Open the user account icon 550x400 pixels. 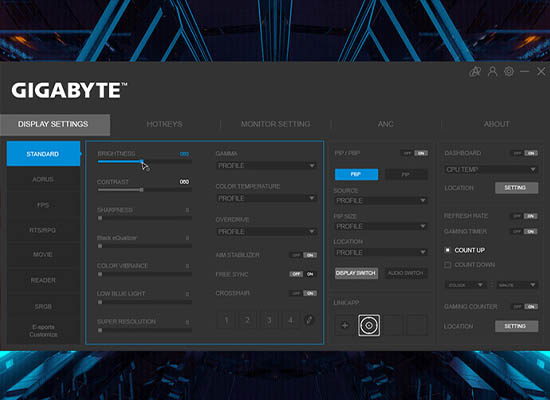(492, 72)
